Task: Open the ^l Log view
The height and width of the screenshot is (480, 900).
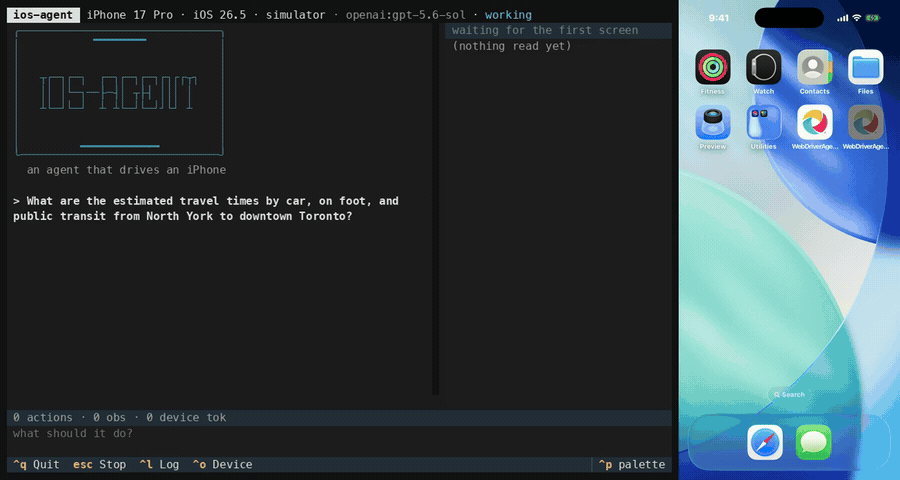Action: (159, 464)
